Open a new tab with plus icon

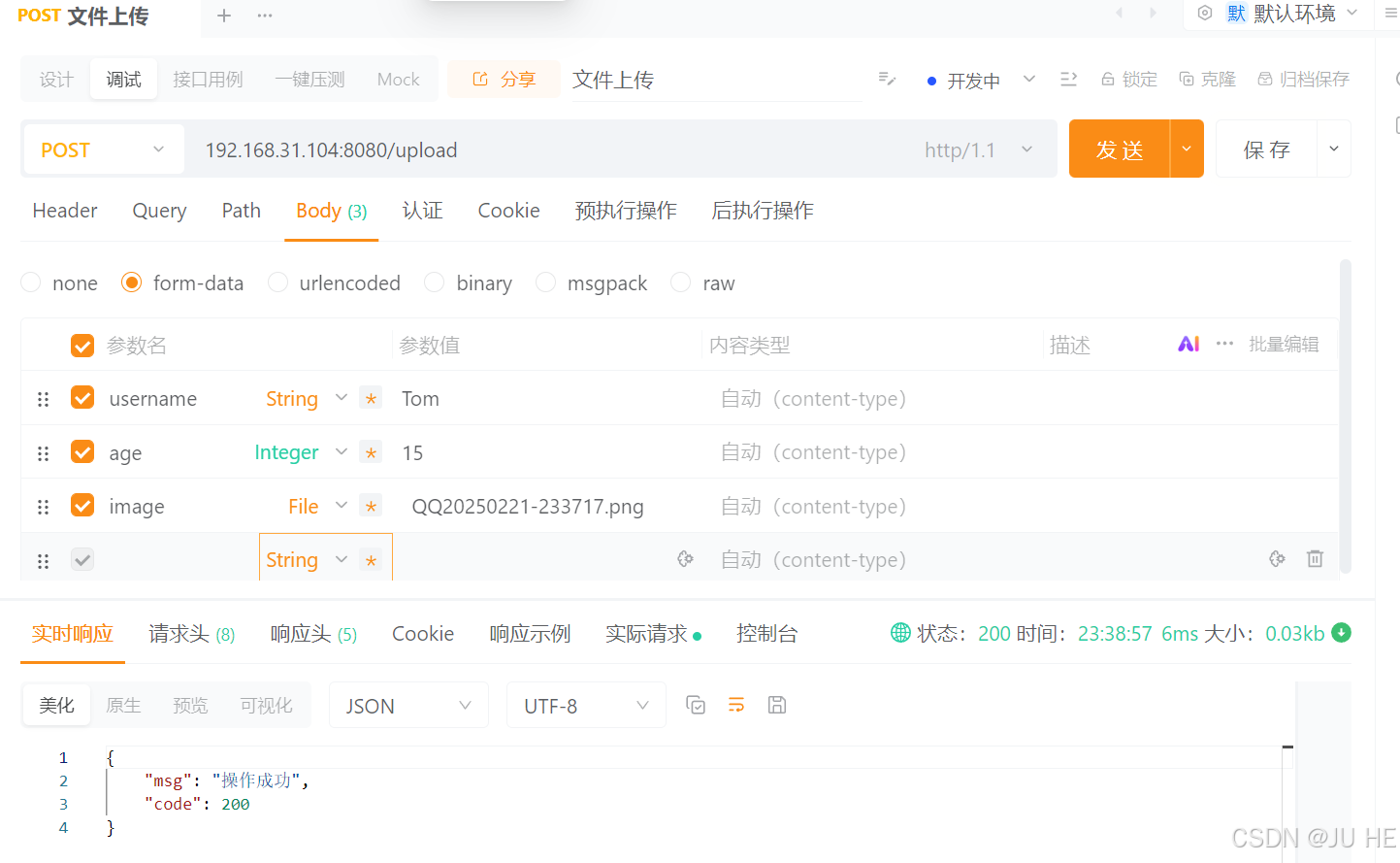pos(224,16)
